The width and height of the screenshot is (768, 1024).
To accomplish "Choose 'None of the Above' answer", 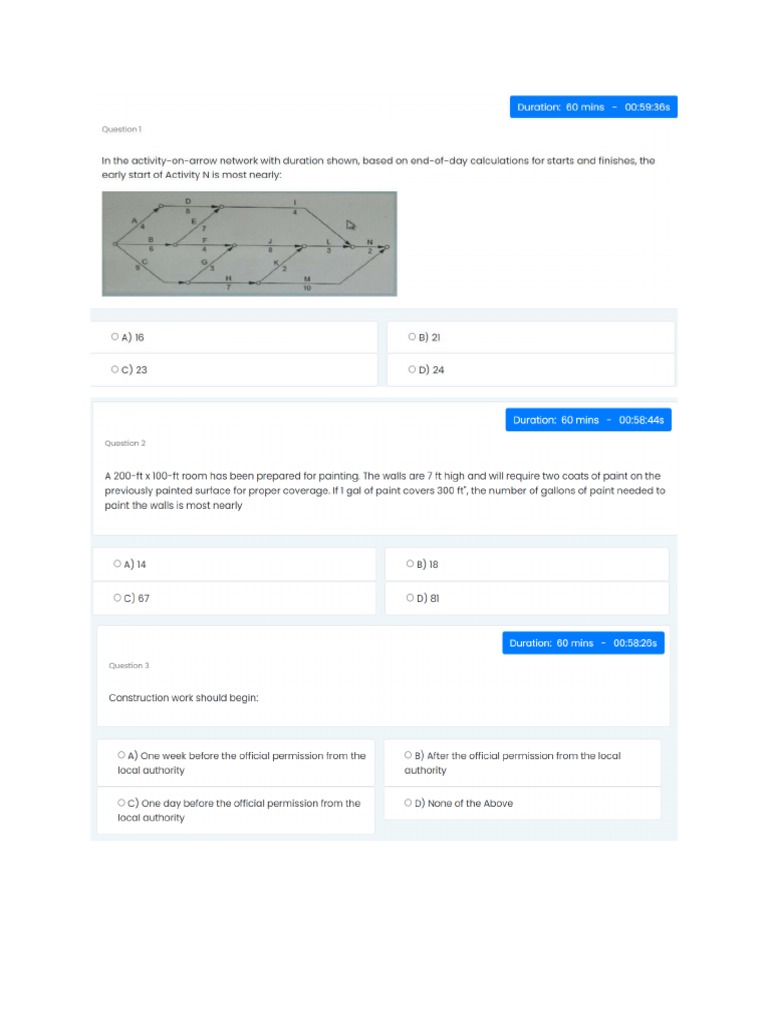I will coord(408,803).
